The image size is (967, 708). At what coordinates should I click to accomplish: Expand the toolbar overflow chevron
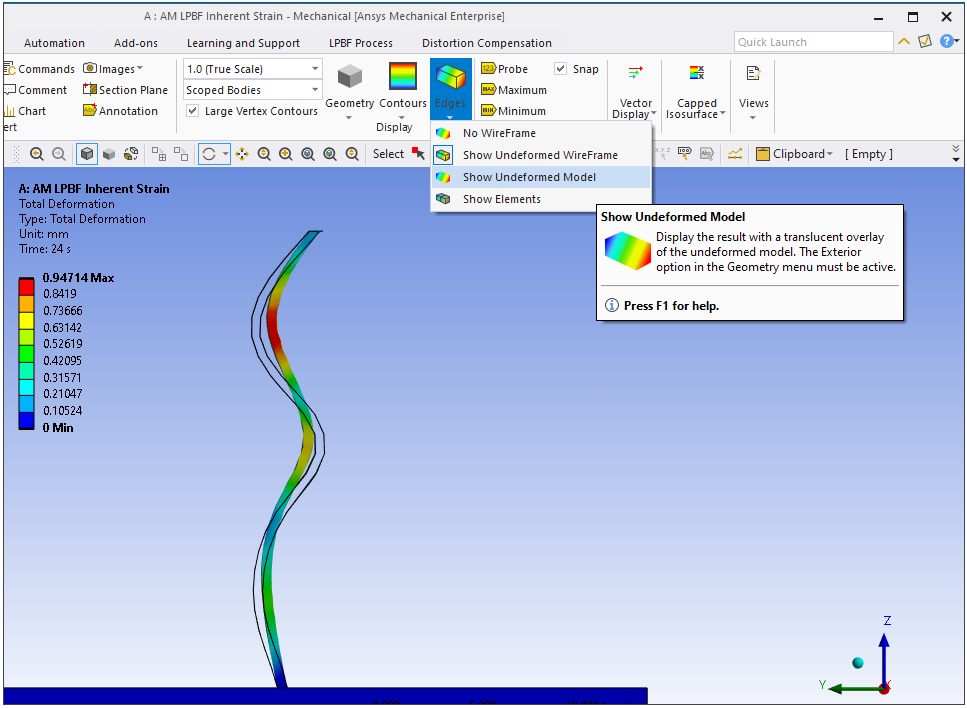pyautogui.click(x=955, y=154)
